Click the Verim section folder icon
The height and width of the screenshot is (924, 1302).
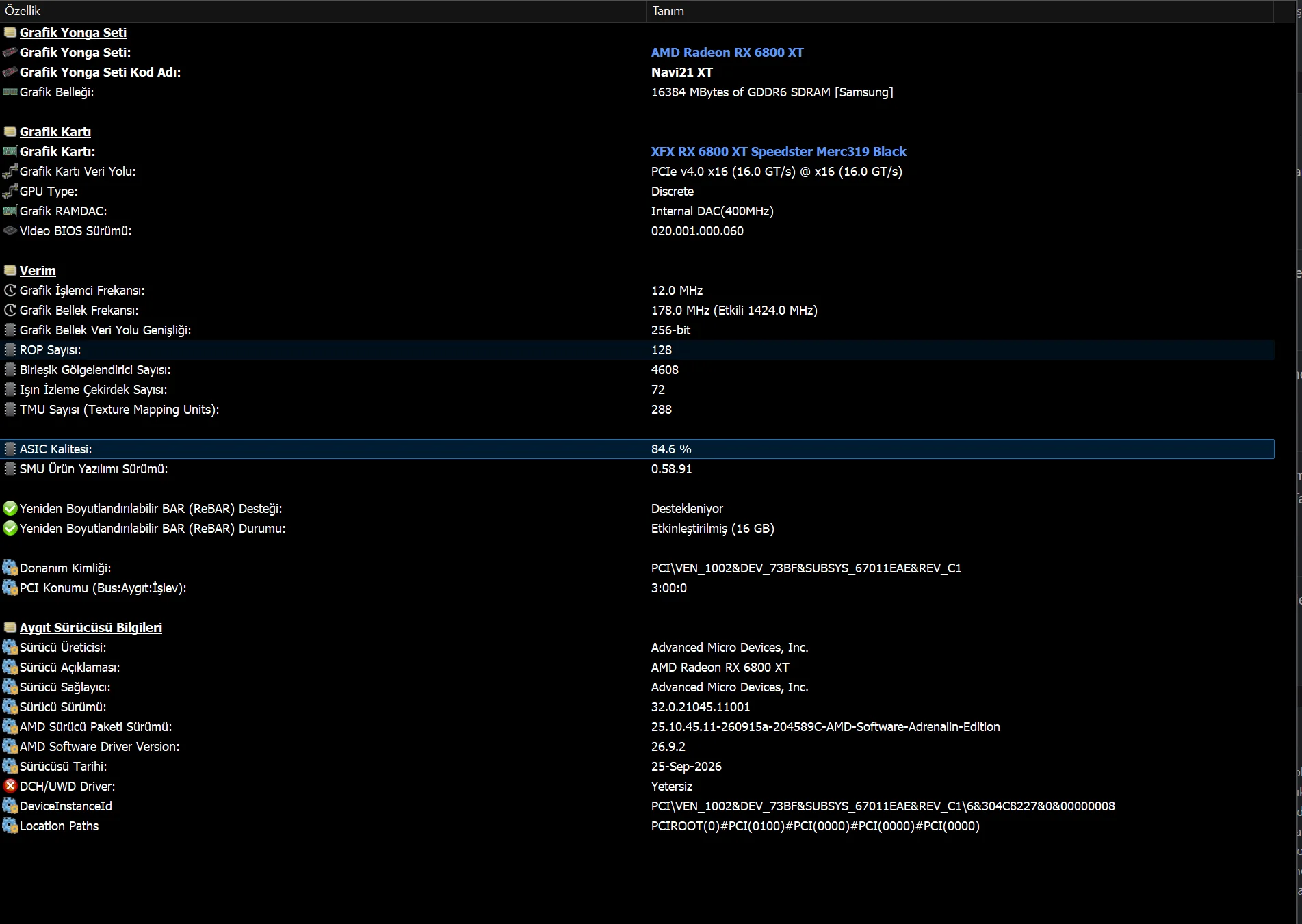pos(10,270)
